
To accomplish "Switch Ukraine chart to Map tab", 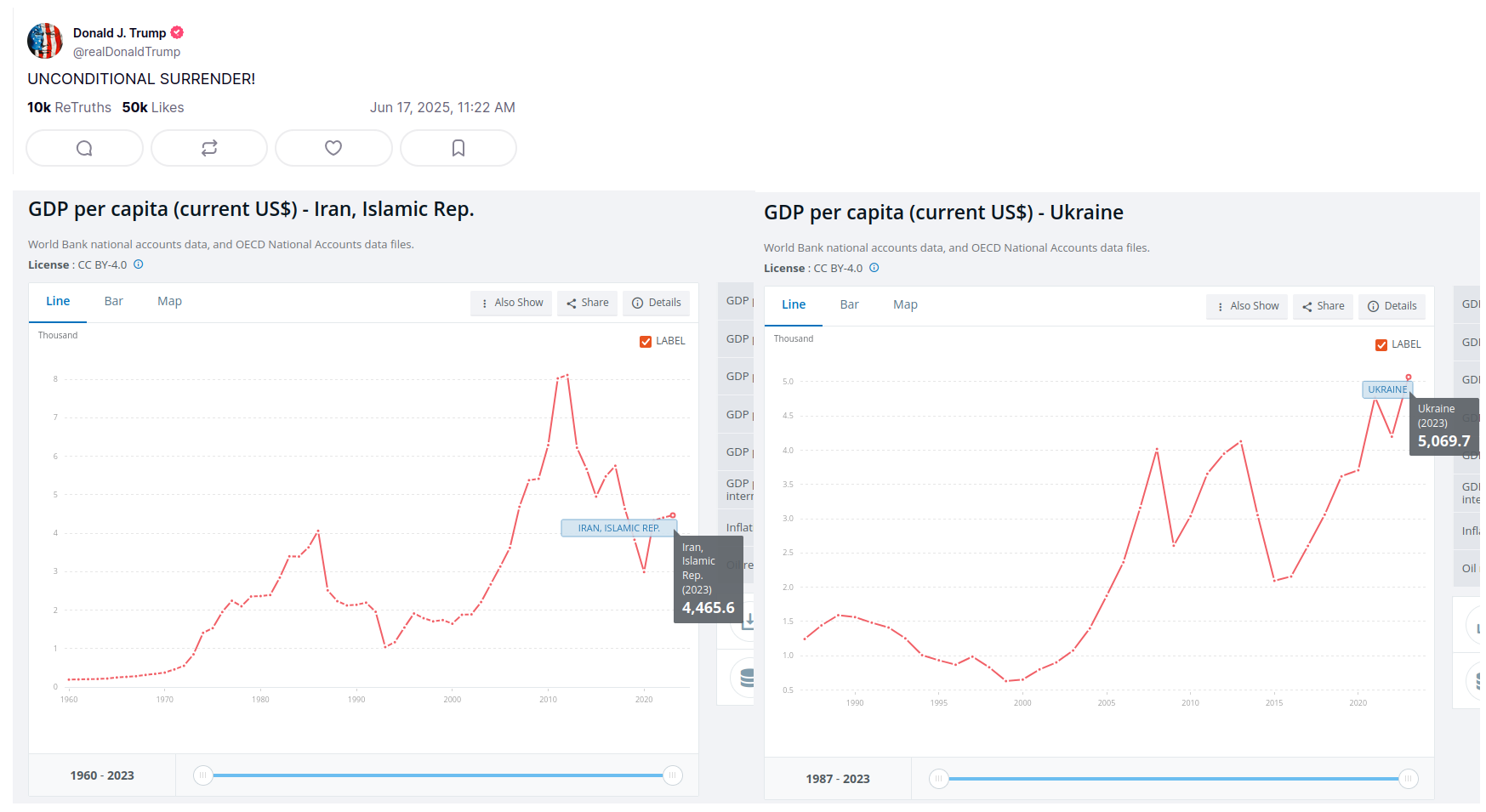I will (x=905, y=305).
